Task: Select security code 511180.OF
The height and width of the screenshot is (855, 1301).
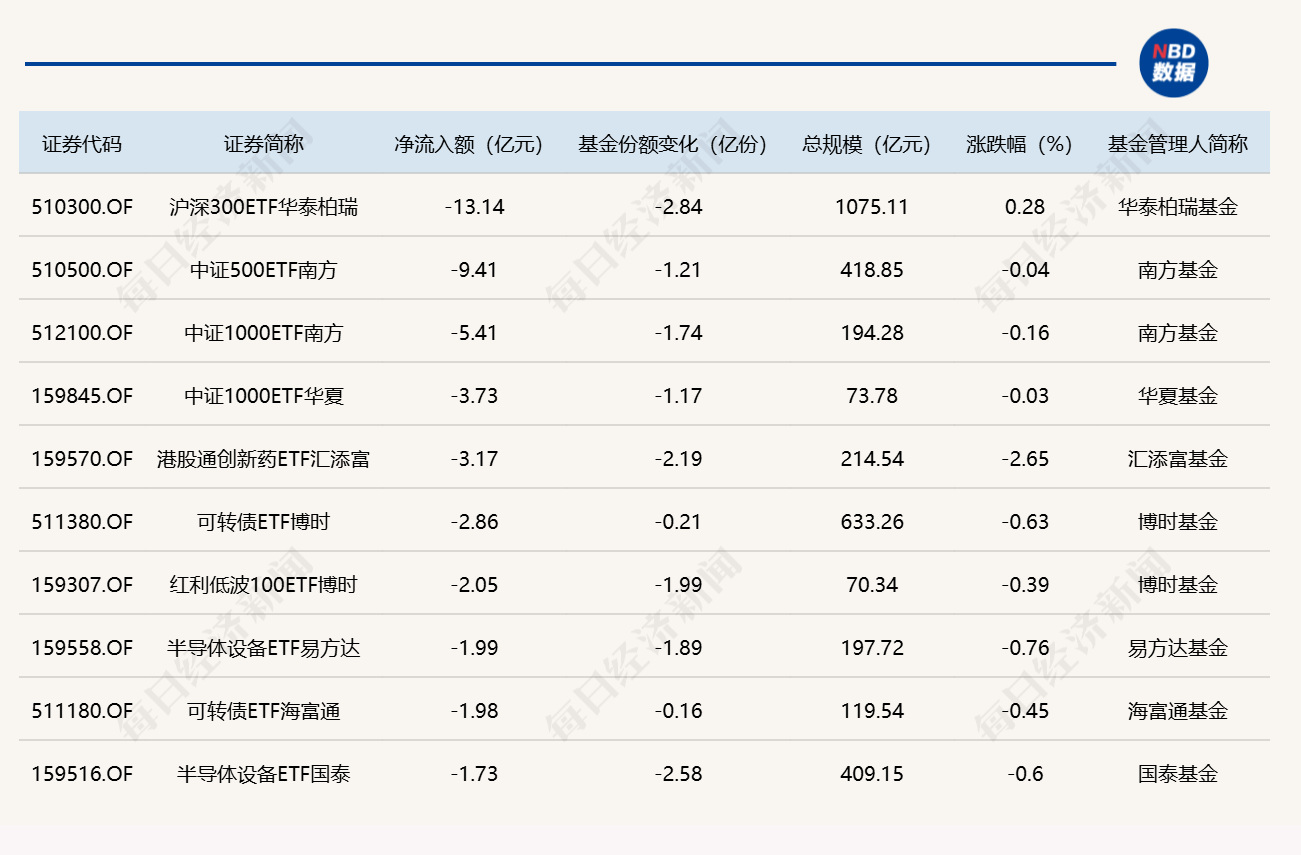Action: (x=82, y=711)
